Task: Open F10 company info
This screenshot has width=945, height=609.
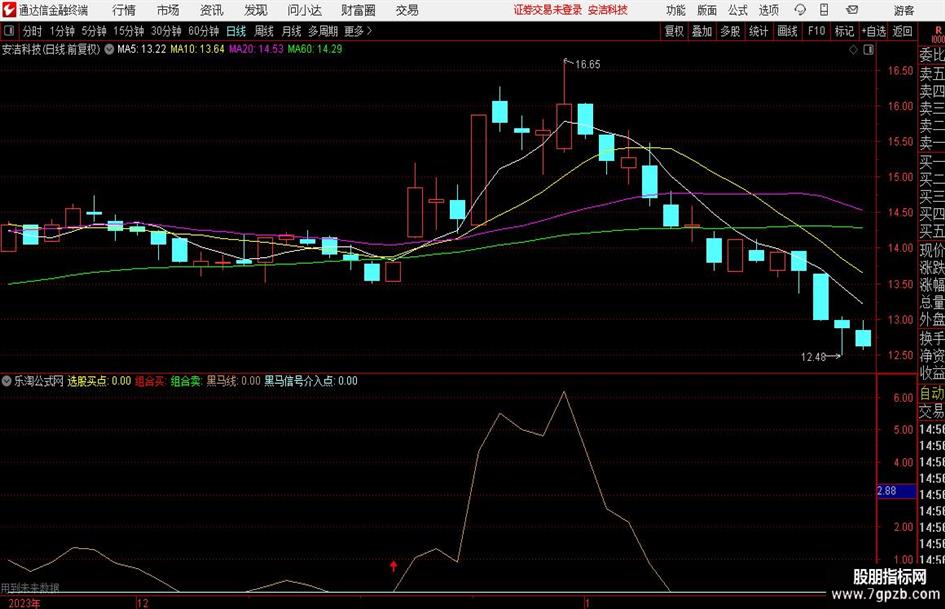Action: coord(817,31)
